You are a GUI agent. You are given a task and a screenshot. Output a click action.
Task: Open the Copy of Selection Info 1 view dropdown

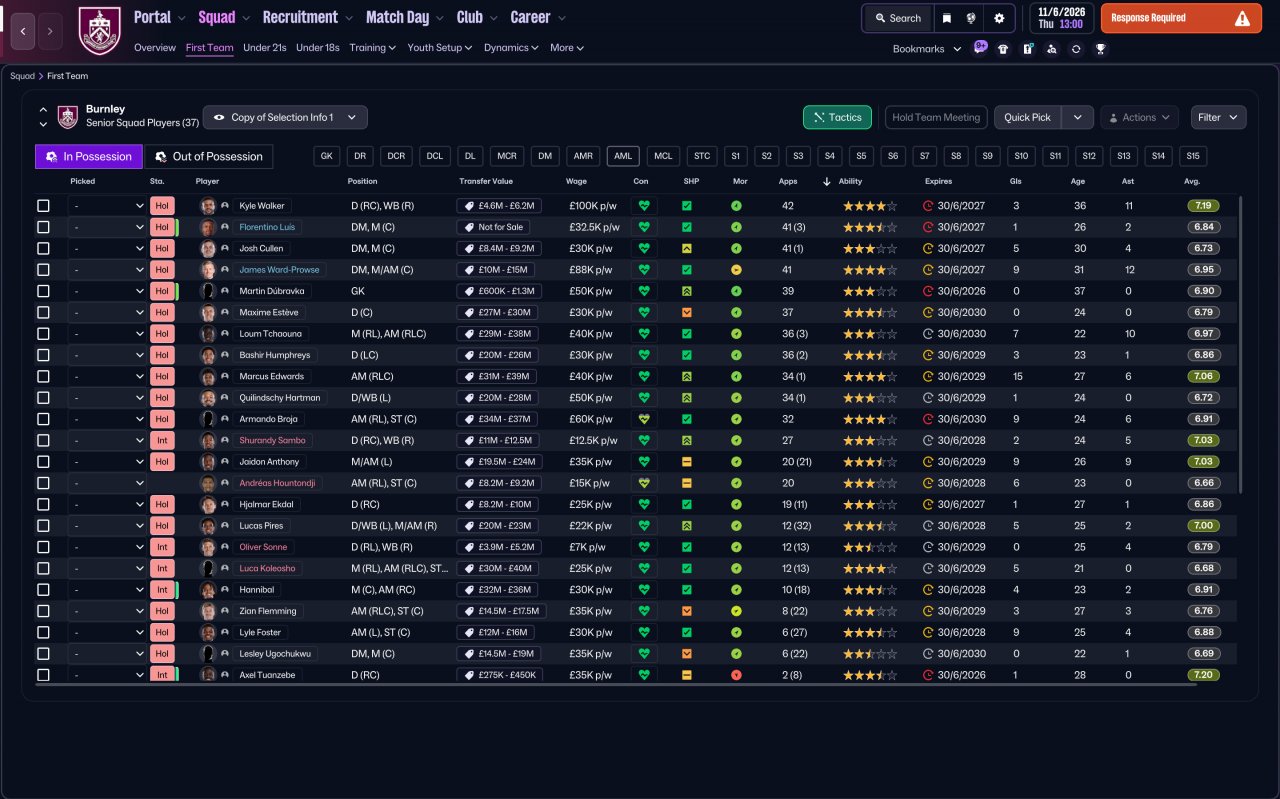coord(285,117)
